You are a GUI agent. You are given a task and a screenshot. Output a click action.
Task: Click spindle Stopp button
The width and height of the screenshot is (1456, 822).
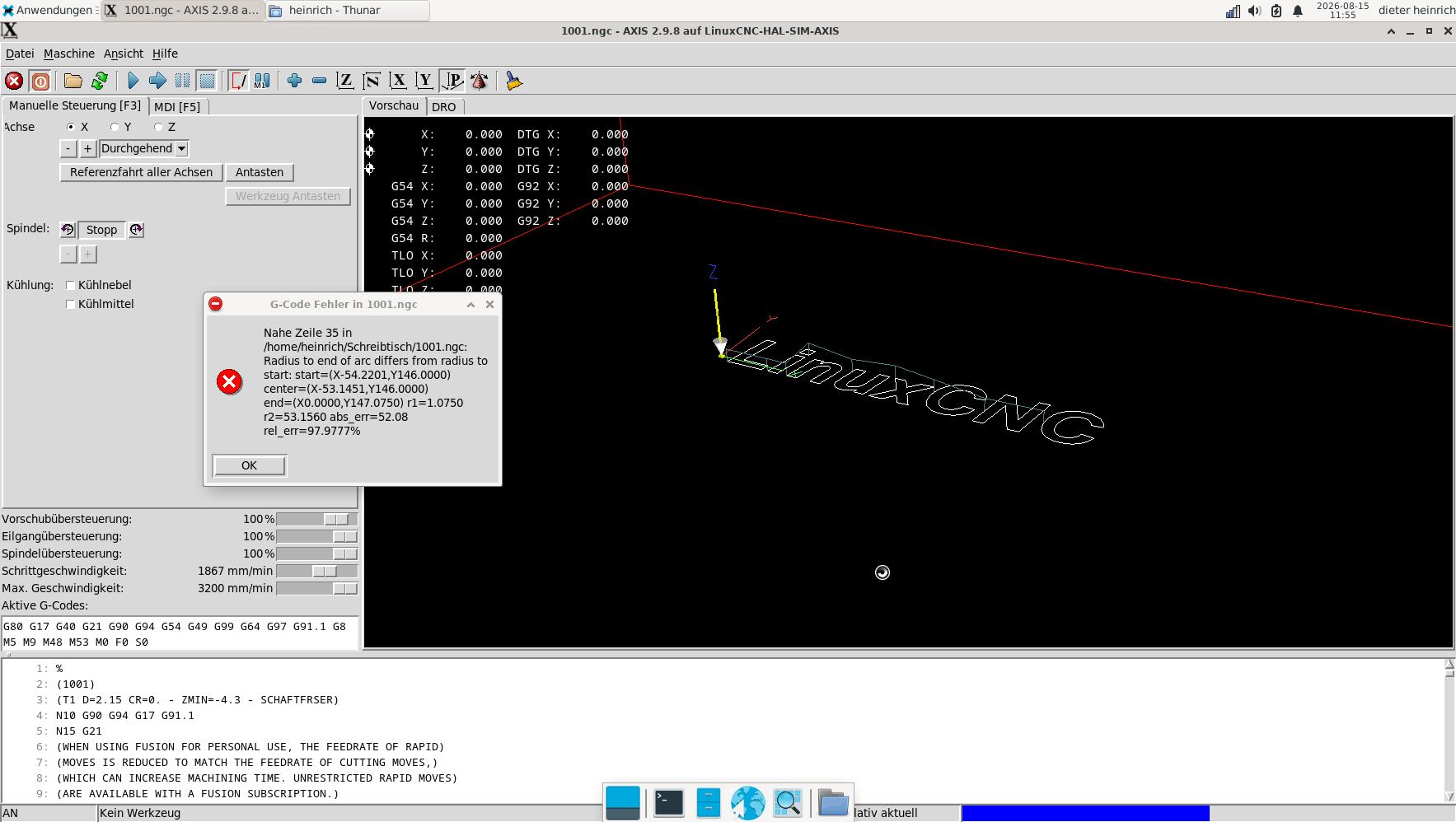pyautogui.click(x=102, y=230)
